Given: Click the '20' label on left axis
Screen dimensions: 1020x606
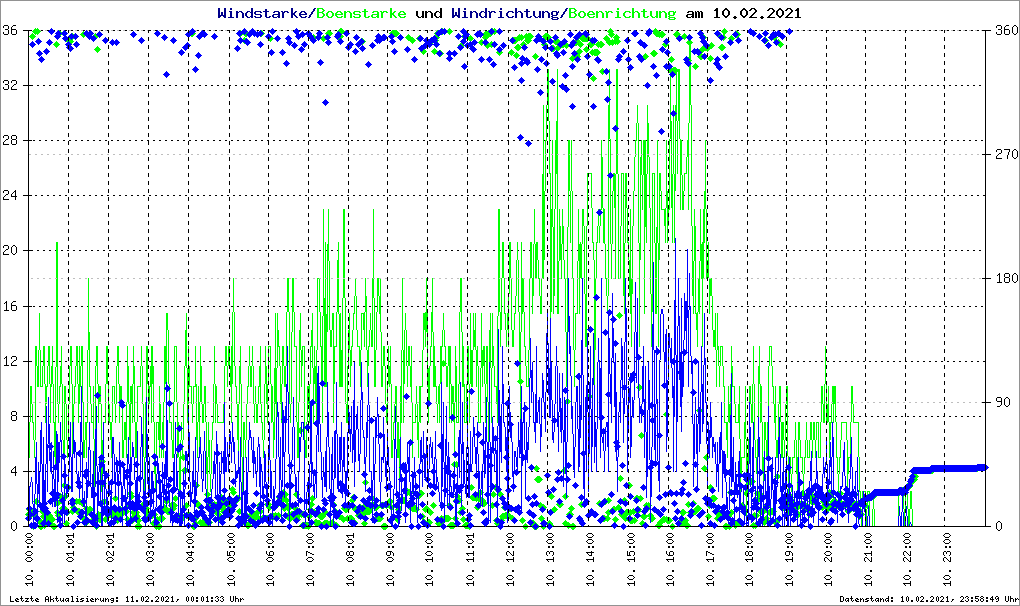Looking at the screenshot, I should tap(11, 251).
